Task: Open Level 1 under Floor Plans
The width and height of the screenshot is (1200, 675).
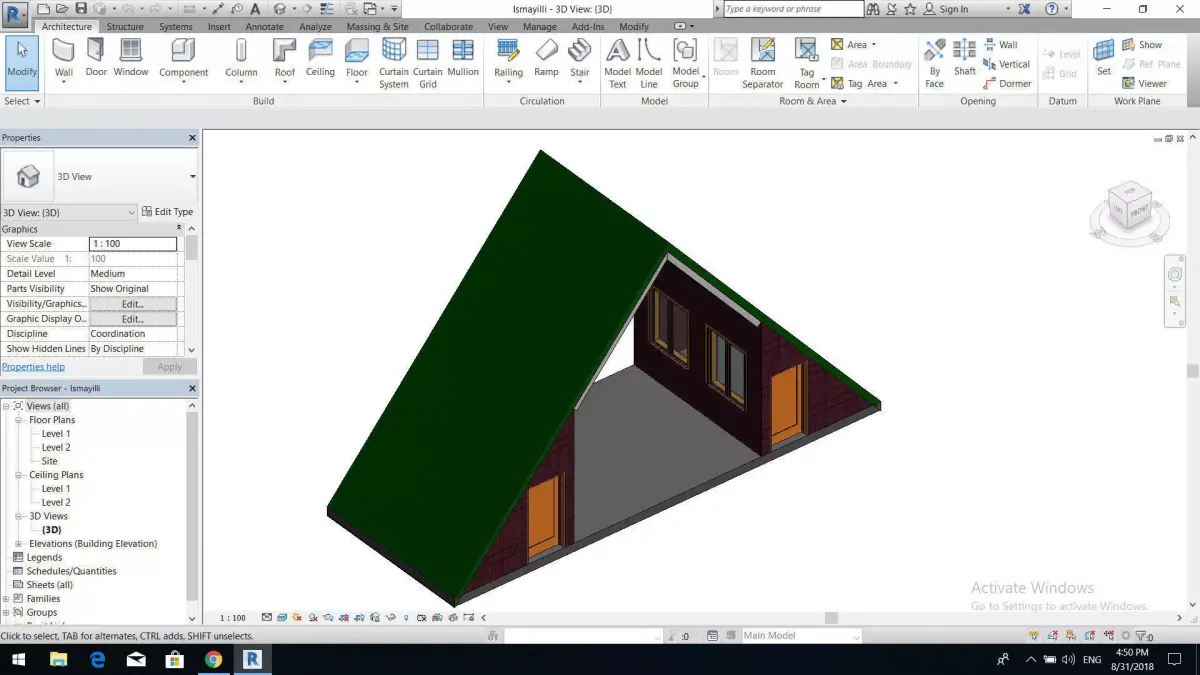Action: 56,434
